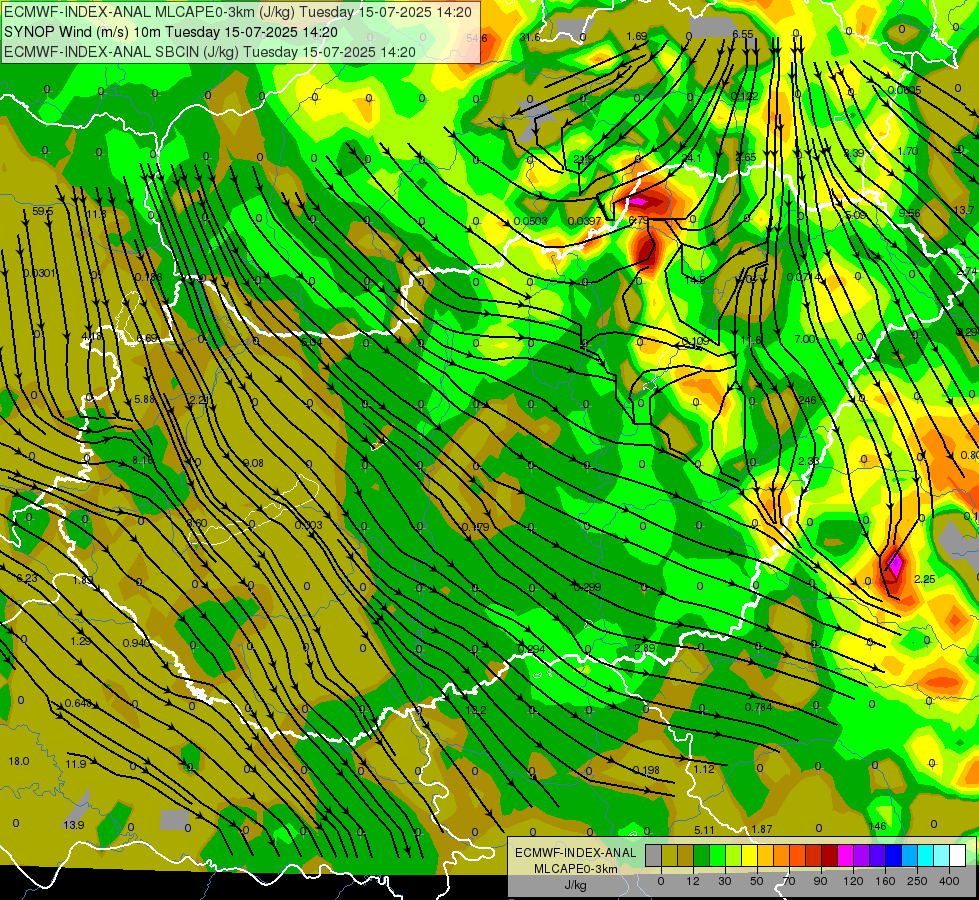
Task: Select the map value 6.23
Action: point(27,579)
